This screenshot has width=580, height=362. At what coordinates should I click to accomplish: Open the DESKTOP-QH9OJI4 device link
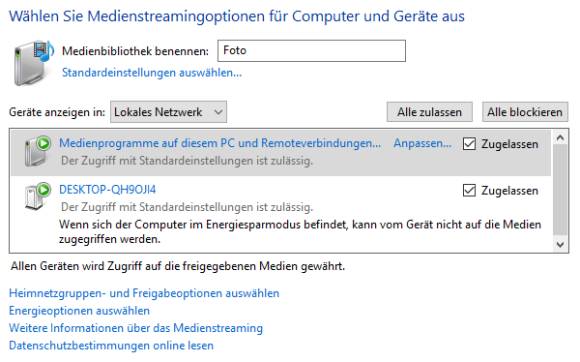coord(107,190)
